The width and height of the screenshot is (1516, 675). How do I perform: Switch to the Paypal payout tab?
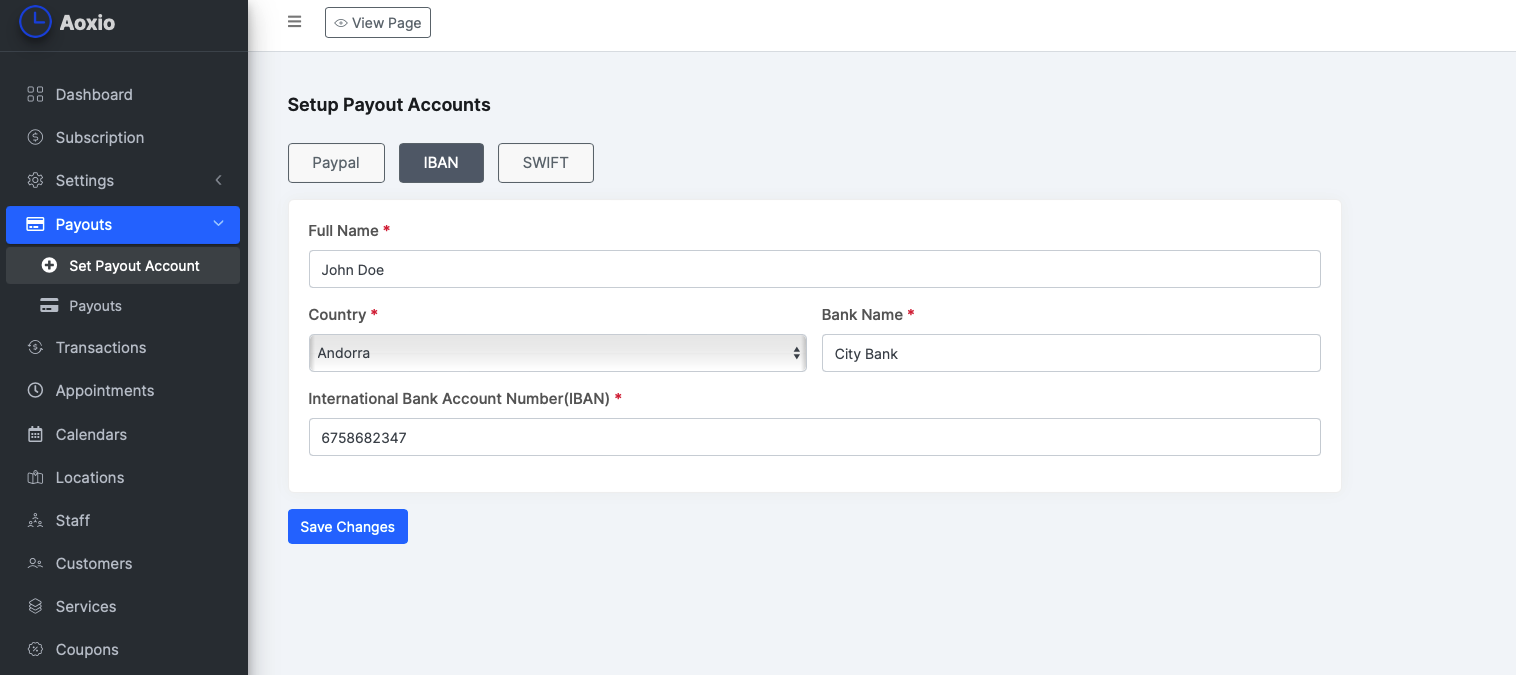tap(336, 163)
